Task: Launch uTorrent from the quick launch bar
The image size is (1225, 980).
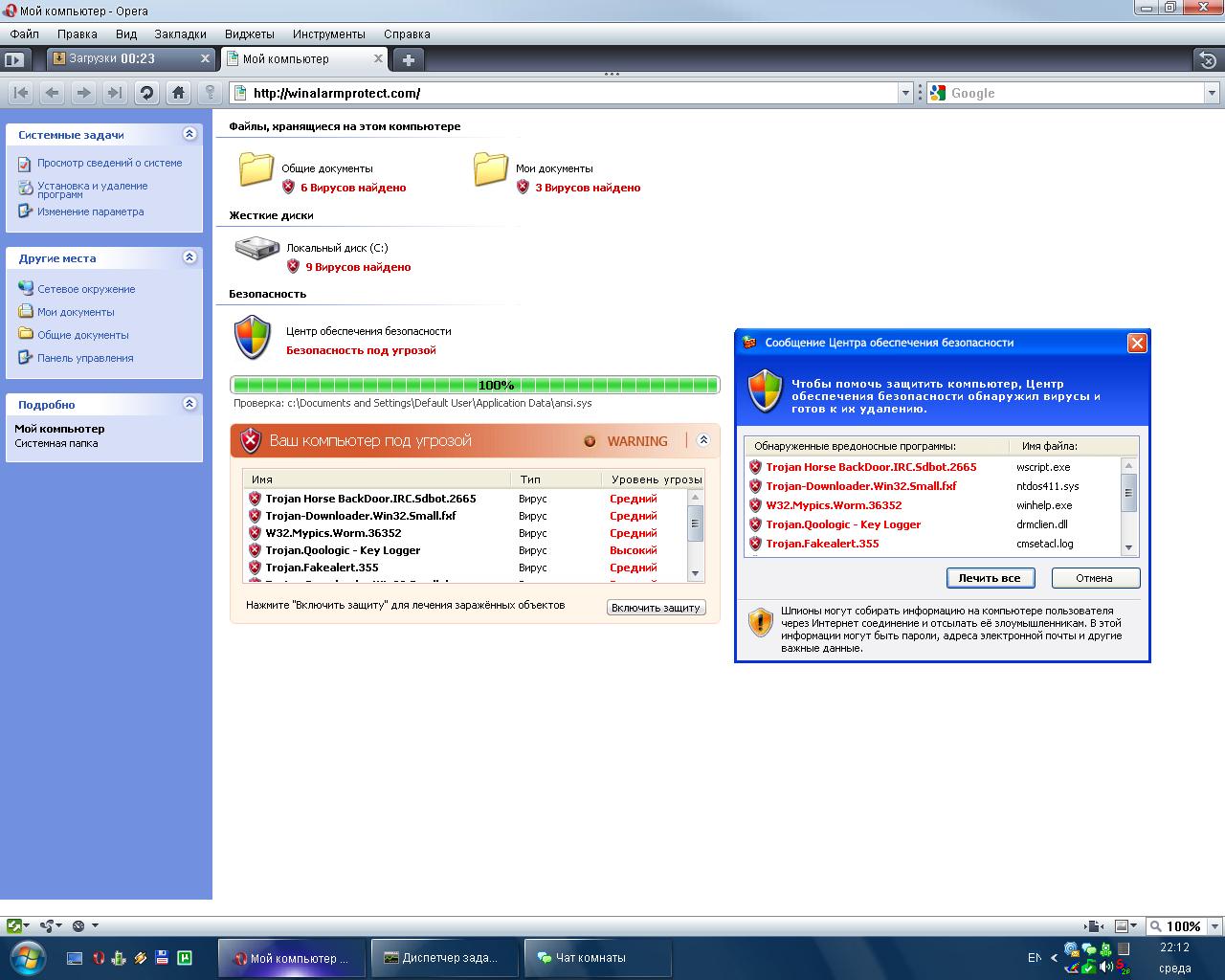Action: tap(185, 958)
